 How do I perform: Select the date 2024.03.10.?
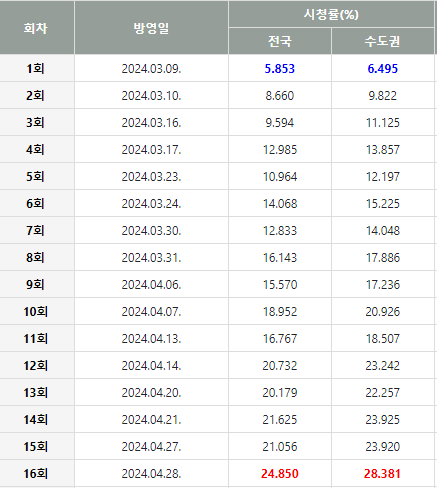tap(151, 96)
